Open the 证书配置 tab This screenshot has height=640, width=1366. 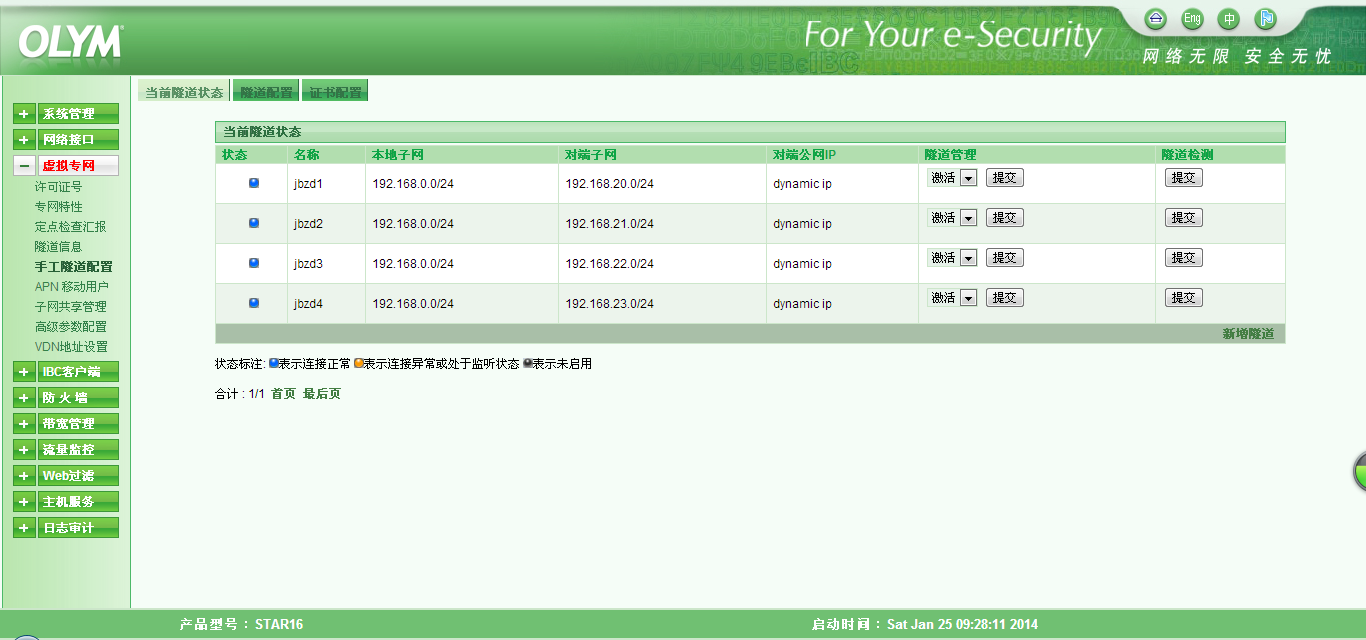coord(335,92)
